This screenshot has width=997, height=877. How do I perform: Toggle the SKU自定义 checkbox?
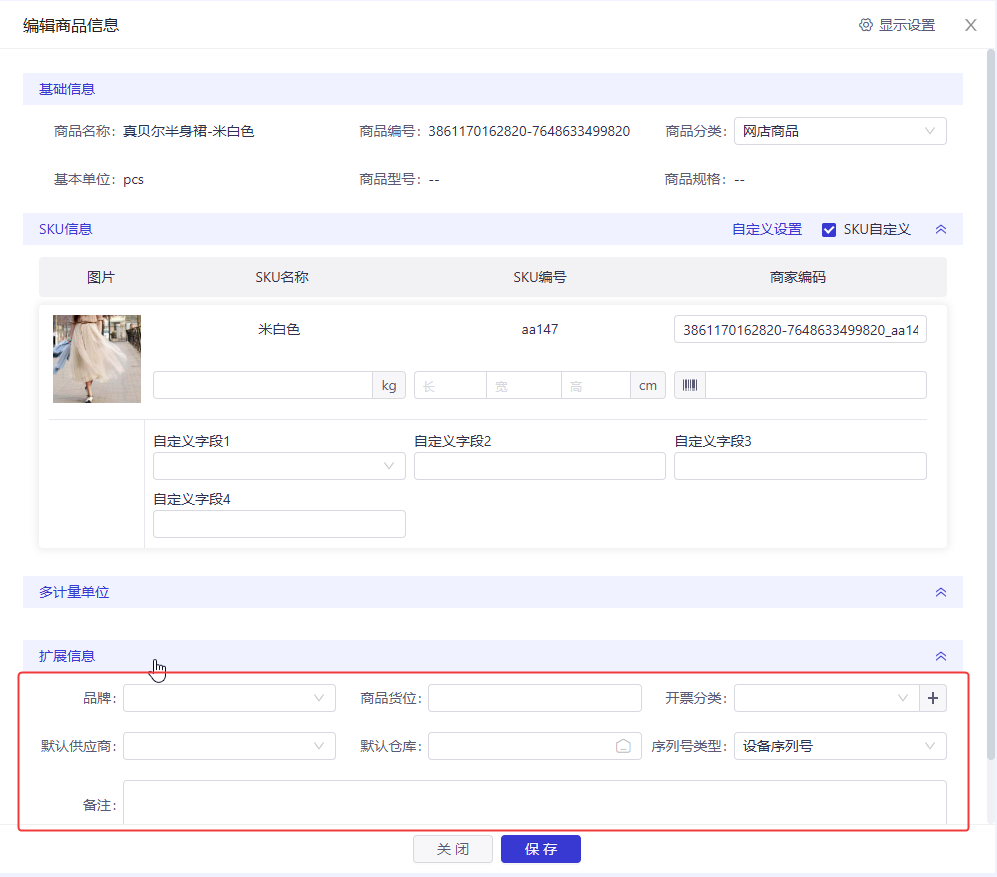pos(829,230)
